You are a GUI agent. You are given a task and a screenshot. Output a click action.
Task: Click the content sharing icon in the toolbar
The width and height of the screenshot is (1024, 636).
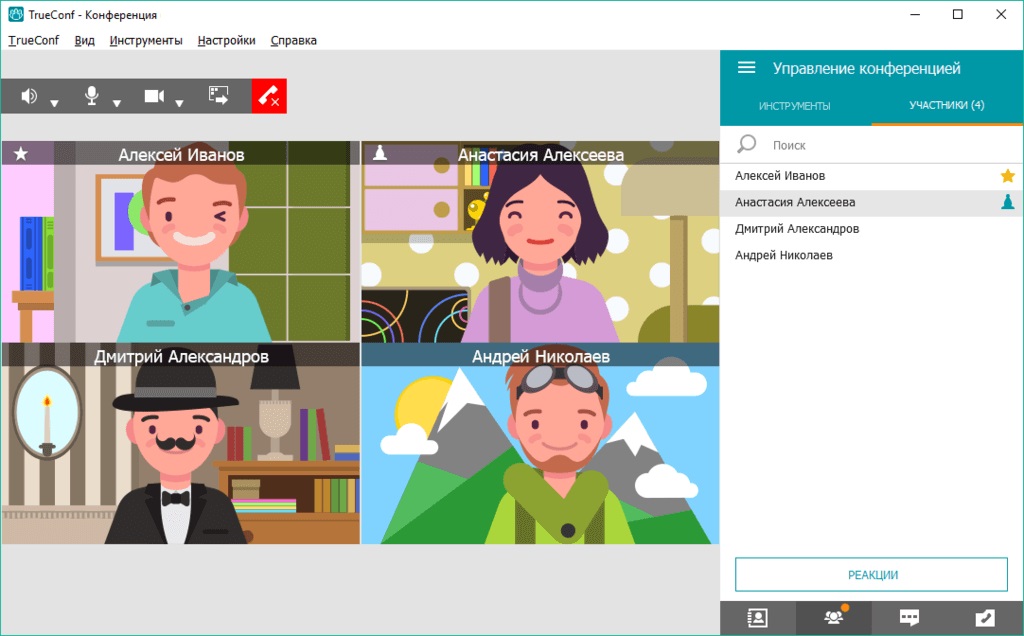pos(218,96)
